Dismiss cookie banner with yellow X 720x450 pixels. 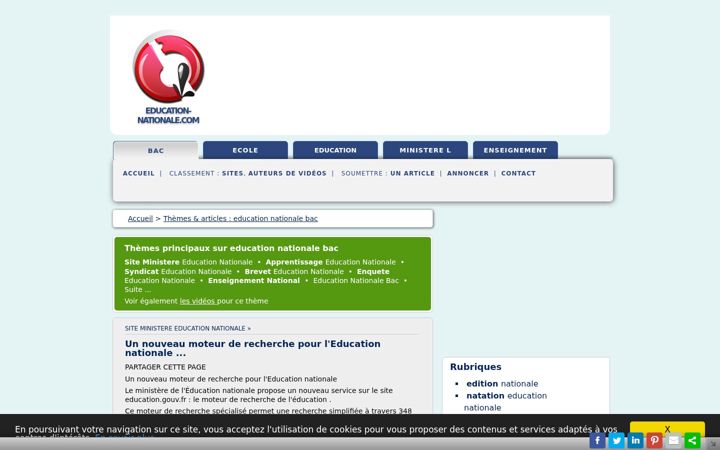667,429
